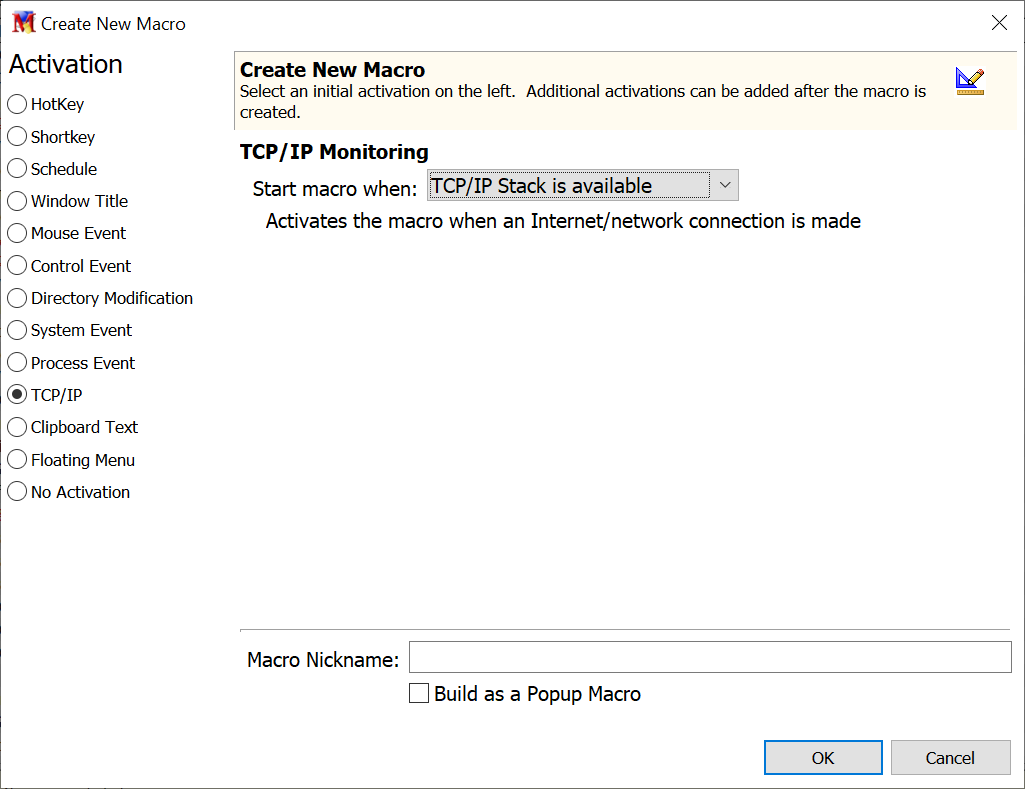Select Process Event activation
This screenshot has width=1025, height=789.
tap(17, 363)
